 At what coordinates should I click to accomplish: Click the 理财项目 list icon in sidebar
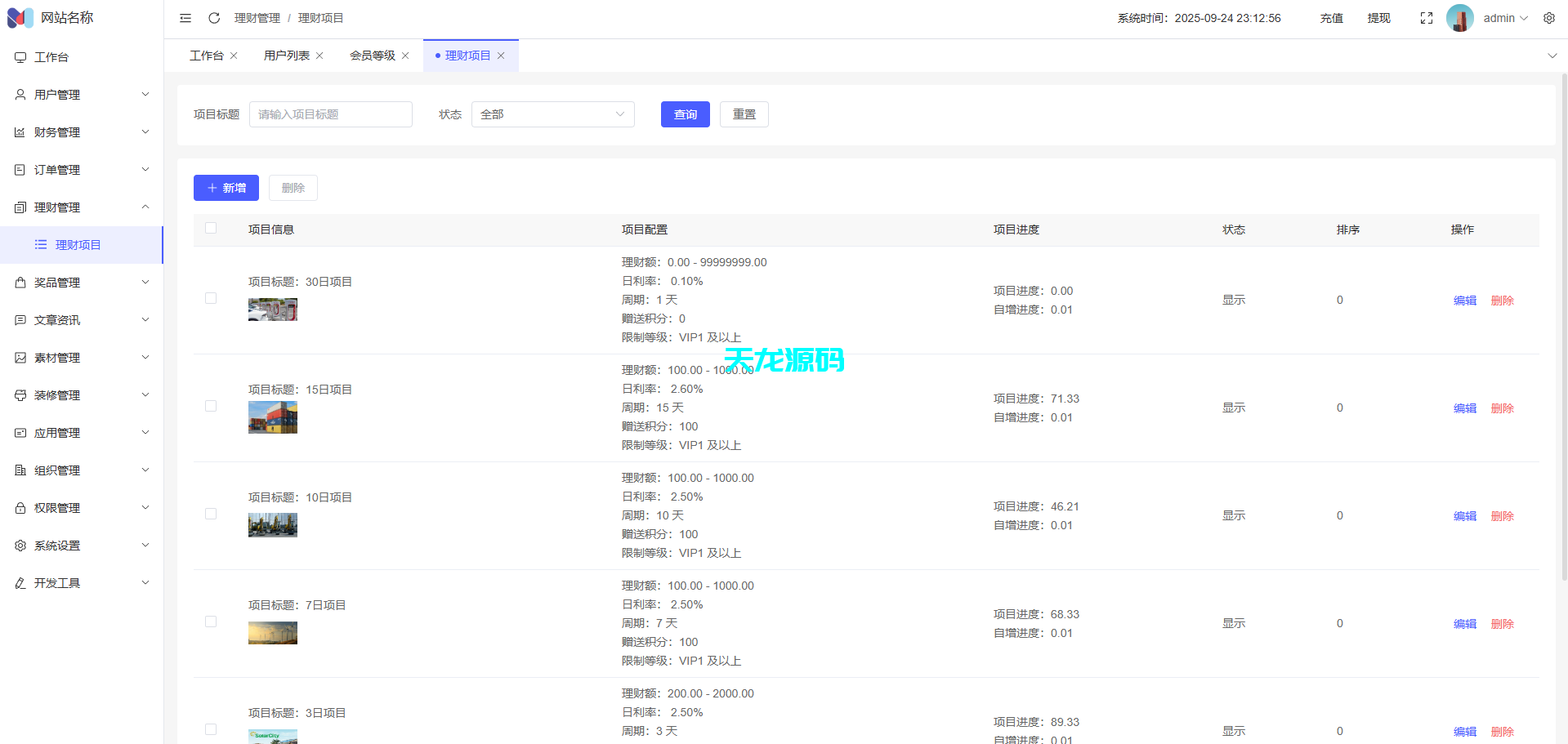click(41, 244)
